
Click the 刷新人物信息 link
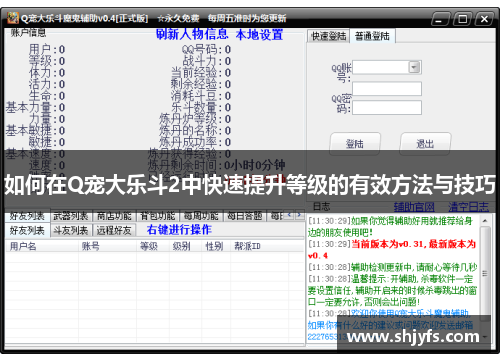[x=192, y=34]
